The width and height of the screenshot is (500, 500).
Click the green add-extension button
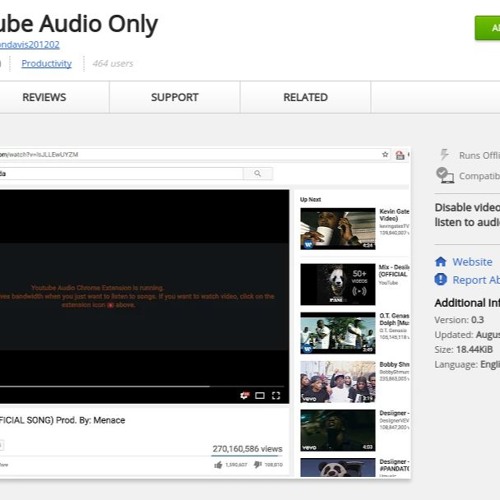click(487, 28)
